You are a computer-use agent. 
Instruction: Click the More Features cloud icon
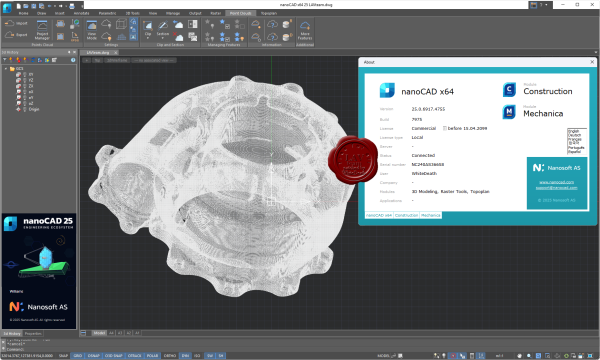click(305, 26)
